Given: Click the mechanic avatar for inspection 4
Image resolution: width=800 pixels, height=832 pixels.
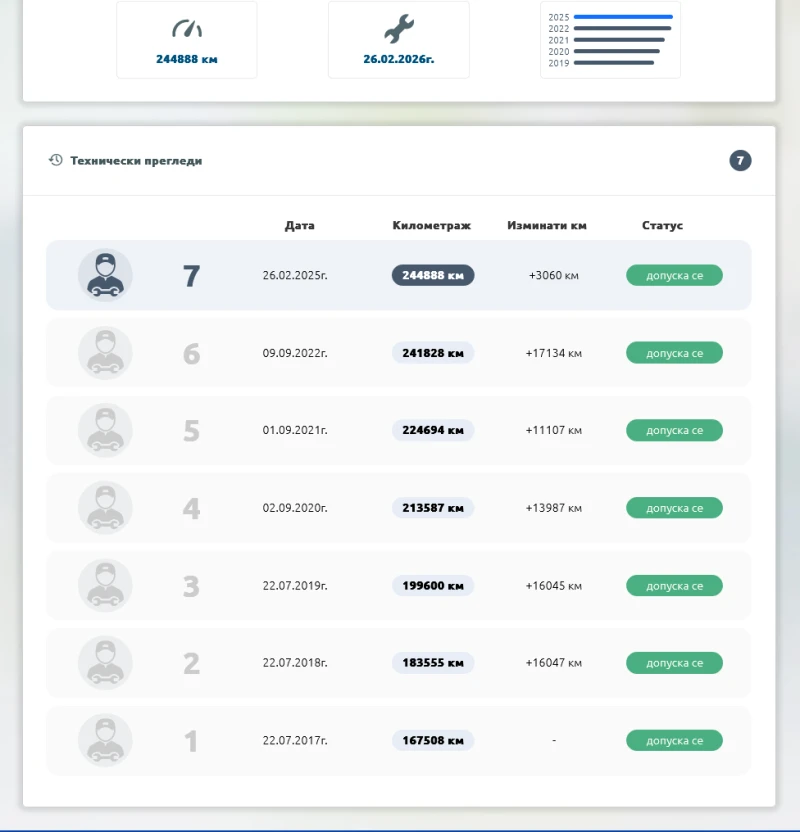Looking at the screenshot, I should click(105, 508).
